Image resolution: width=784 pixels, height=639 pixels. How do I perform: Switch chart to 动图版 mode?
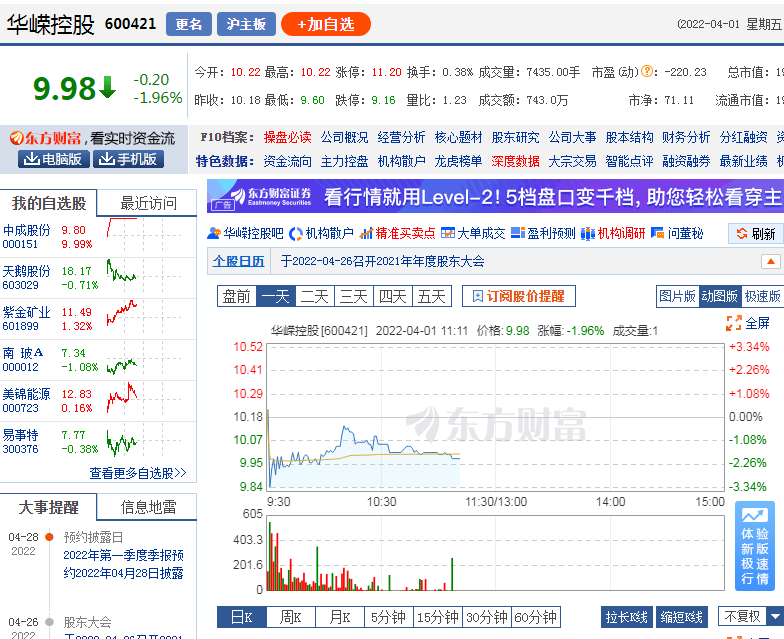coord(720,296)
